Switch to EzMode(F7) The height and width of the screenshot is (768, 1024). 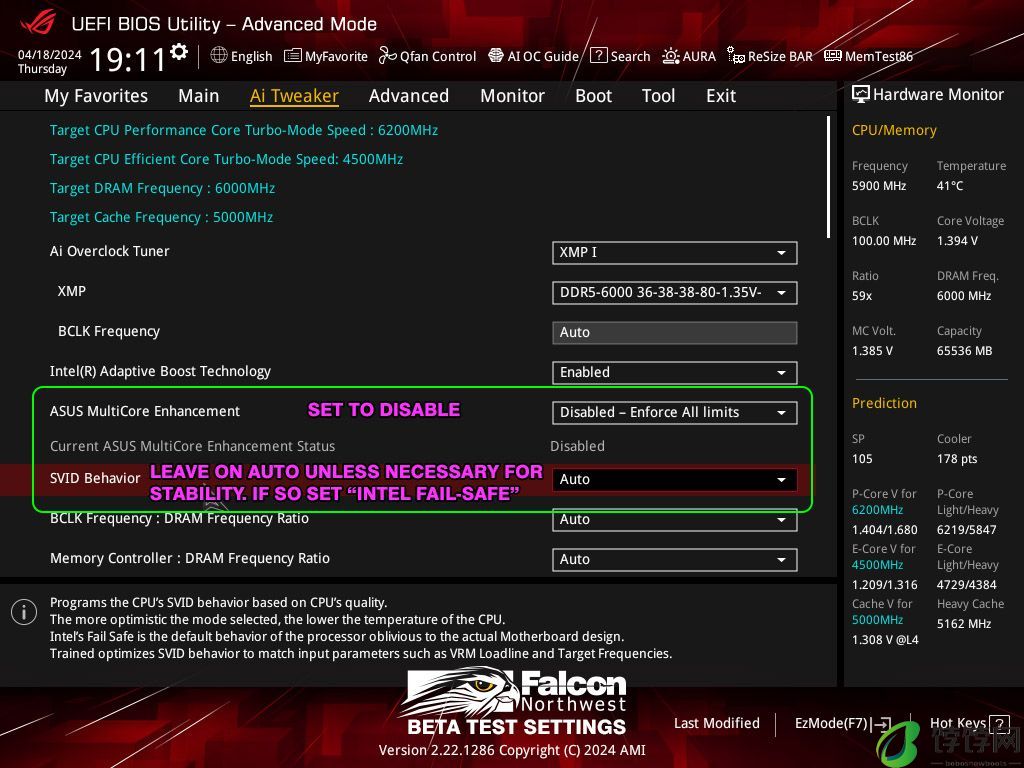[843, 724]
